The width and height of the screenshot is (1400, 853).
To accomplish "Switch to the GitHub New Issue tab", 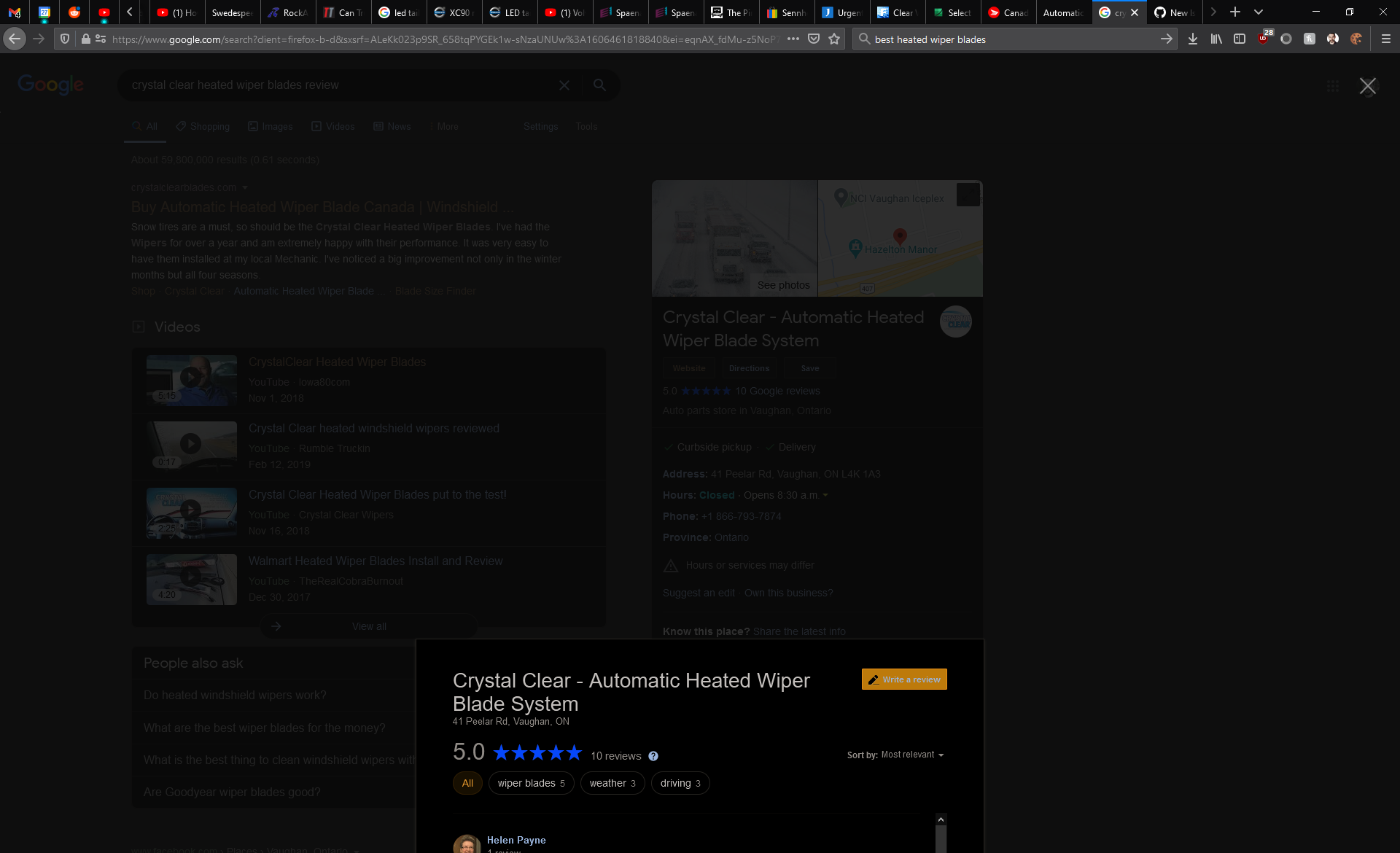I will (1174, 12).
